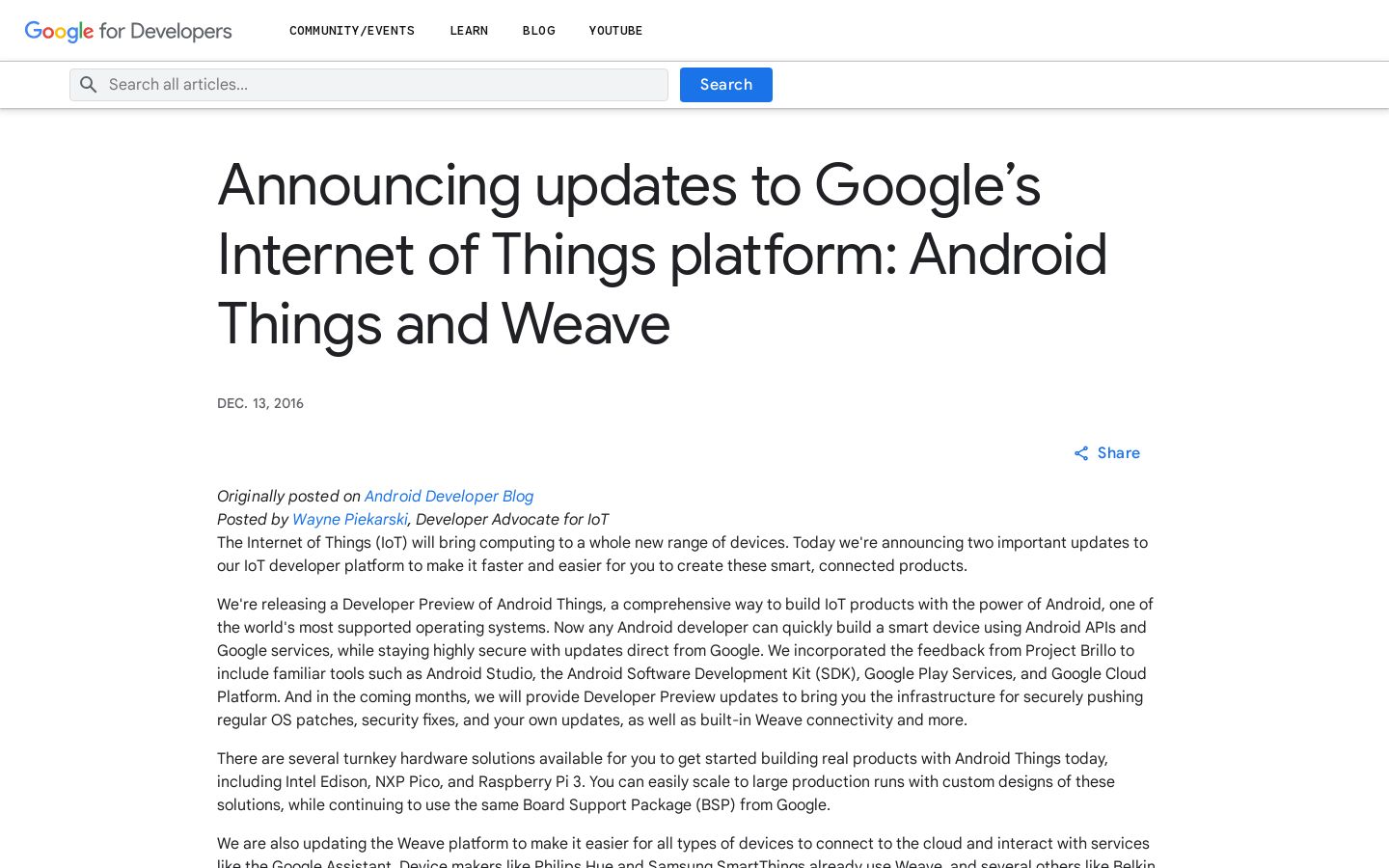Go to the Blog section

539,31
